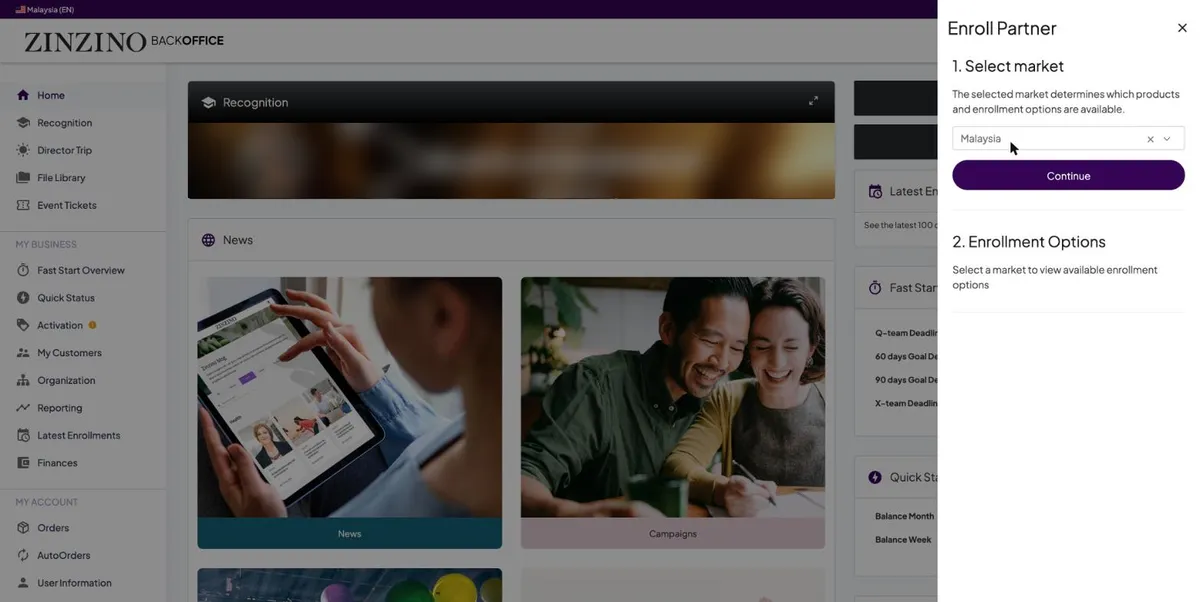
Task: Open Reporting sidebar link
Action: tap(60, 408)
